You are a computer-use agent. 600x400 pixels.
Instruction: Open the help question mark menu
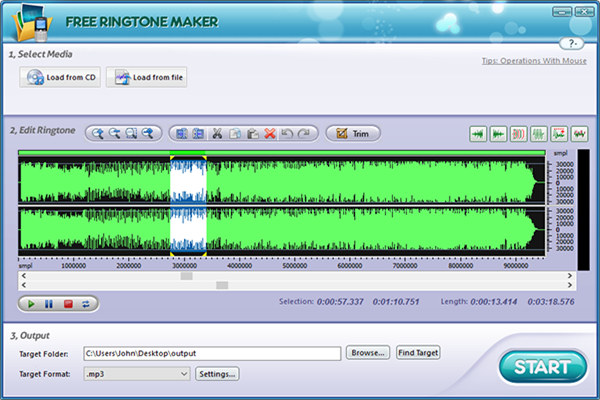coord(573,44)
